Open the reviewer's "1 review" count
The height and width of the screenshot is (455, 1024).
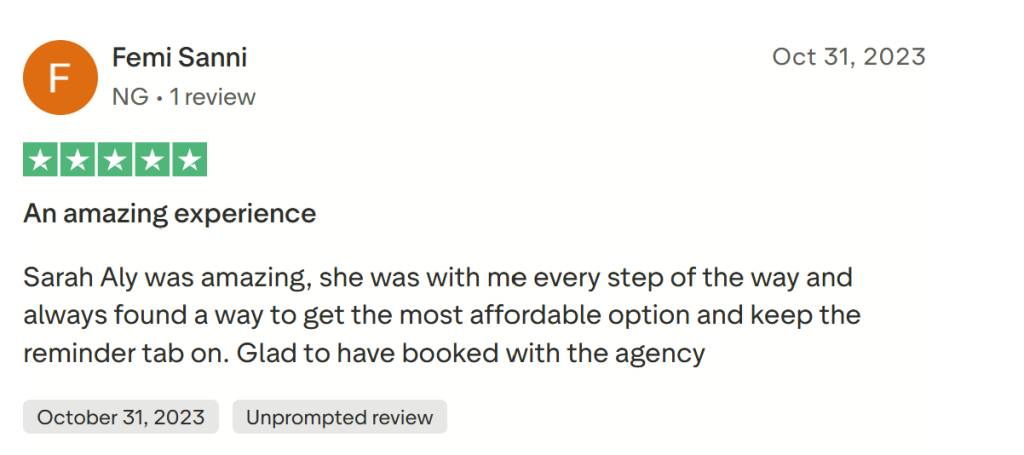tap(211, 97)
